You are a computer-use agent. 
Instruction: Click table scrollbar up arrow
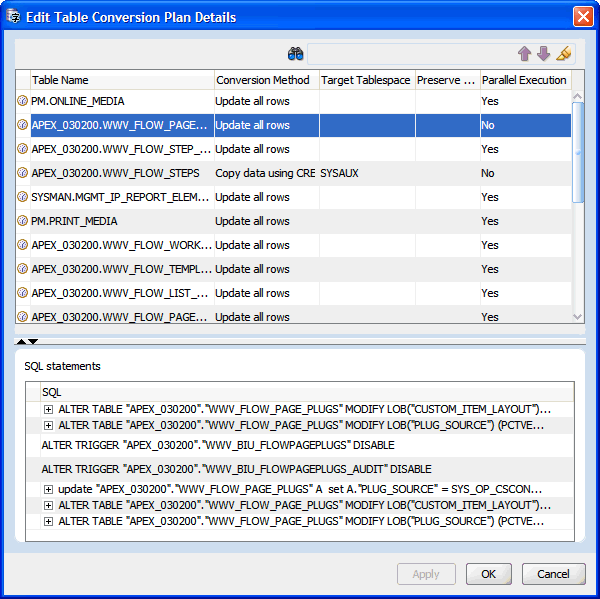point(577,96)
